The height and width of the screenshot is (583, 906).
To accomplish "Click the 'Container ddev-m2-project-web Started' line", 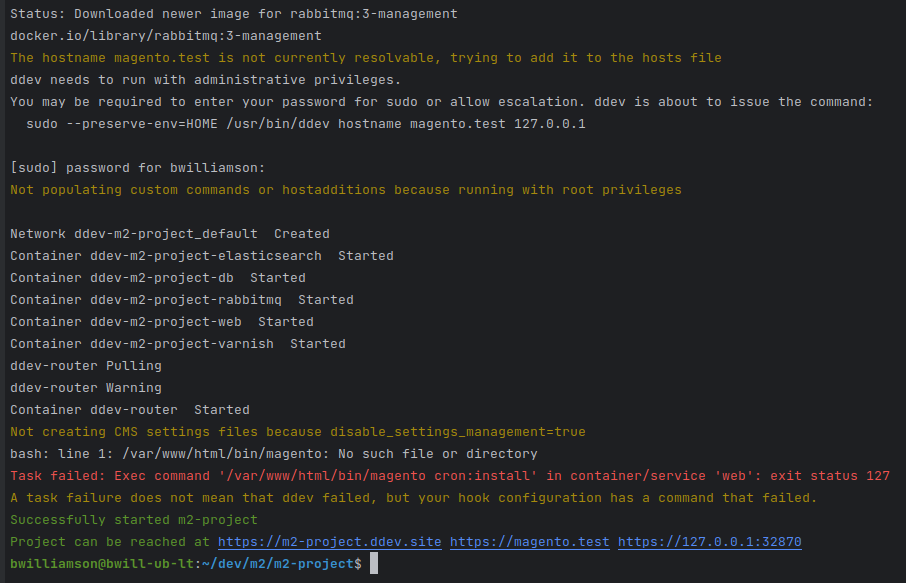I will tap(162, 322).
